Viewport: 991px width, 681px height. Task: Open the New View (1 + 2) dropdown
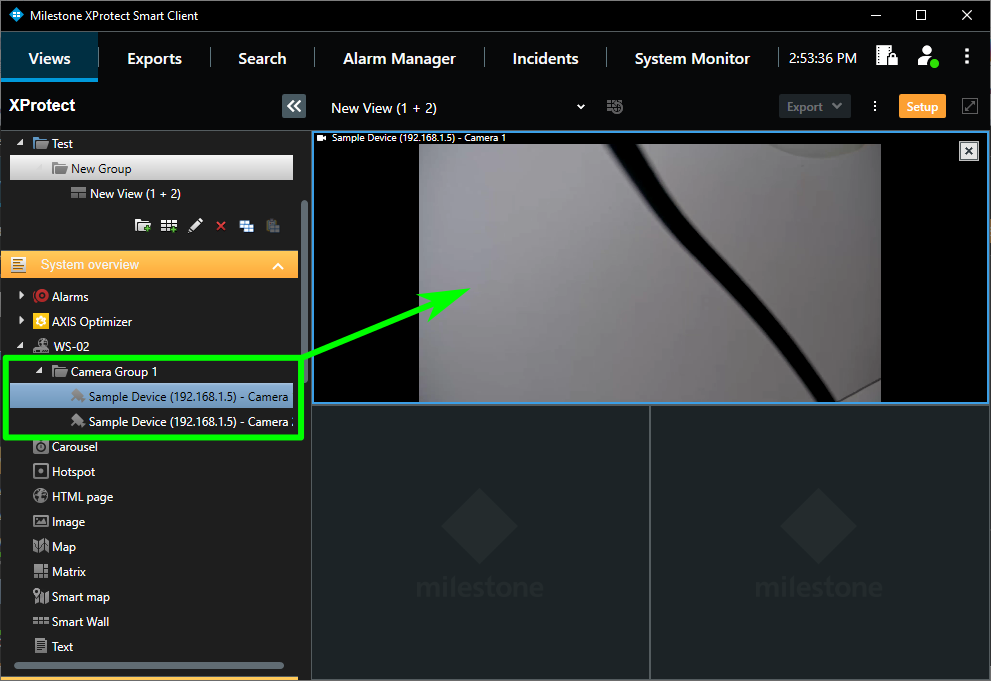pyautogui.click(x=581, y=107)
